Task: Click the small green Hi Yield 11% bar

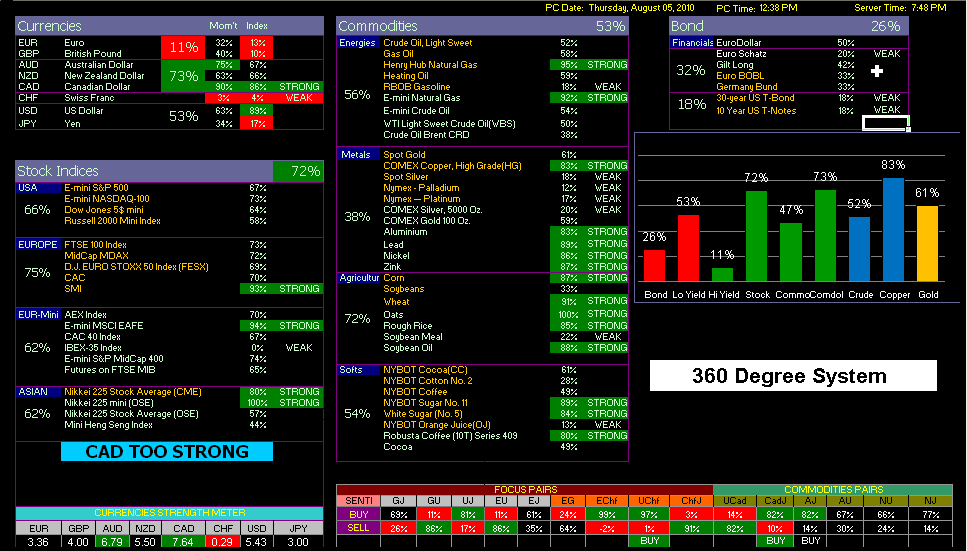Action: (722, 275)
